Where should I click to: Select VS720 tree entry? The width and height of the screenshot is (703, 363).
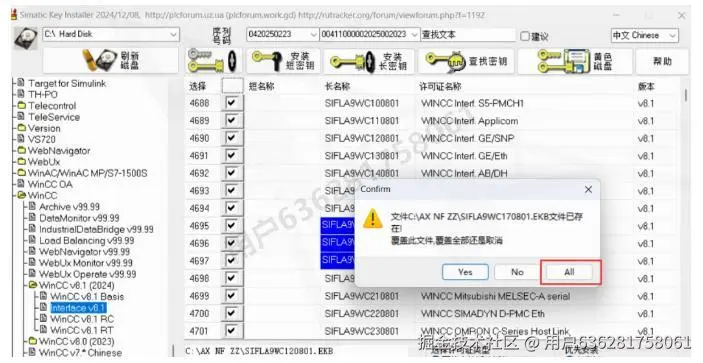coord(42,139)
